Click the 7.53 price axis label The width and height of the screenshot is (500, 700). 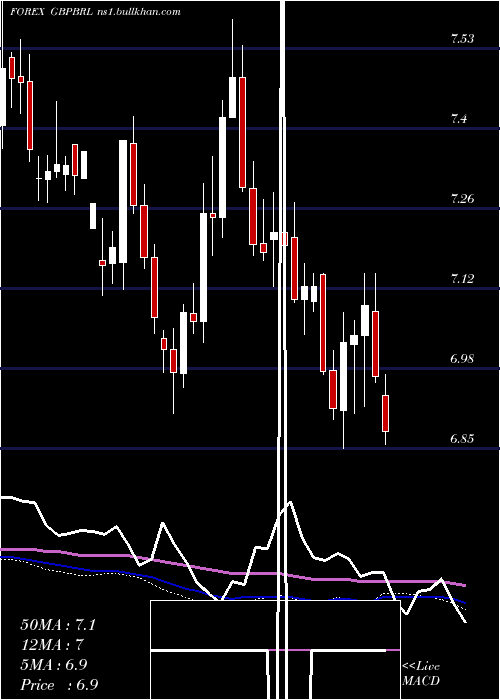point(462,39)
